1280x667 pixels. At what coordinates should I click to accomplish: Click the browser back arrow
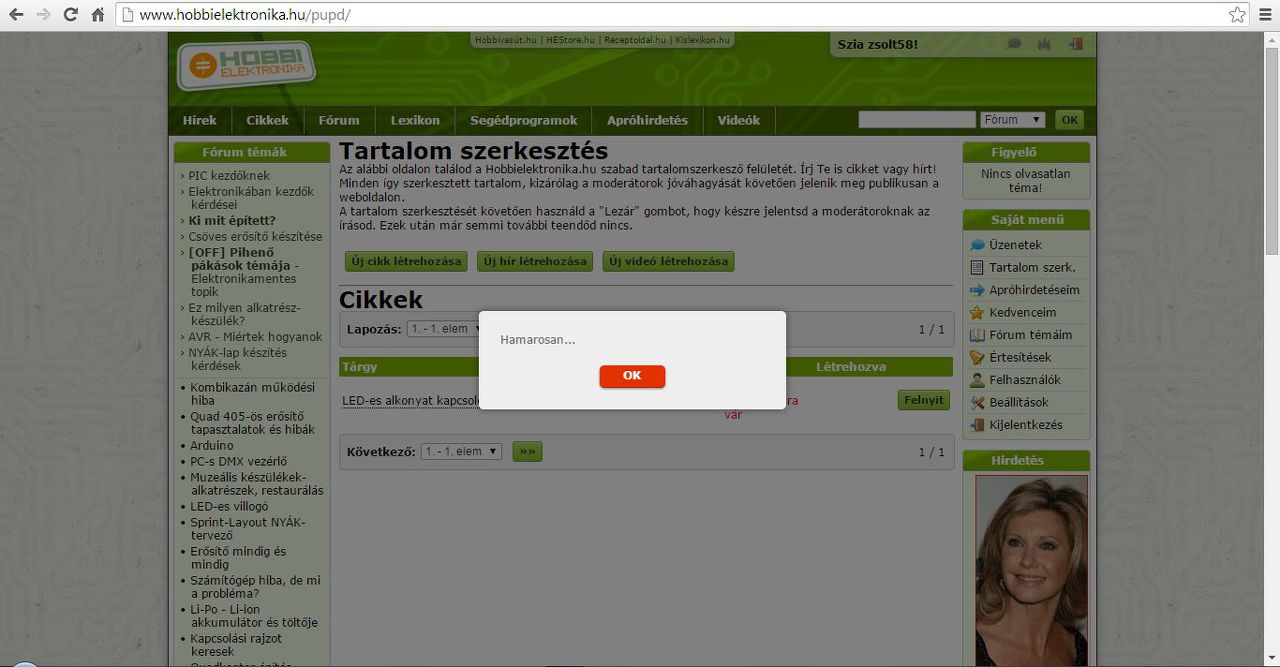tap(16, 15)
